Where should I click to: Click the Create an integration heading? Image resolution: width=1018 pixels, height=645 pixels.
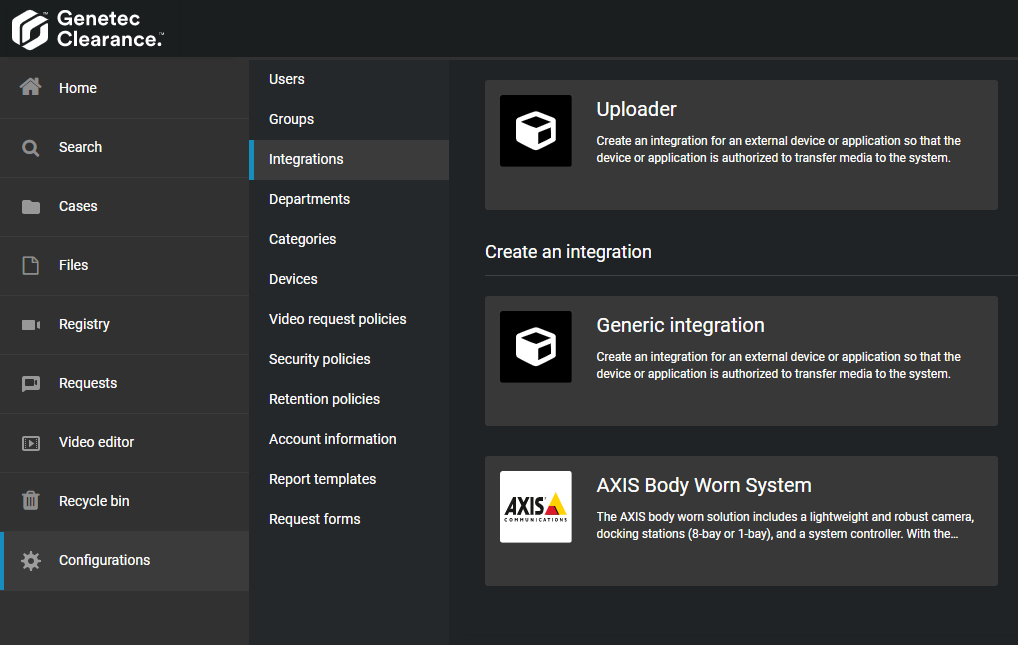coord(568,252)
